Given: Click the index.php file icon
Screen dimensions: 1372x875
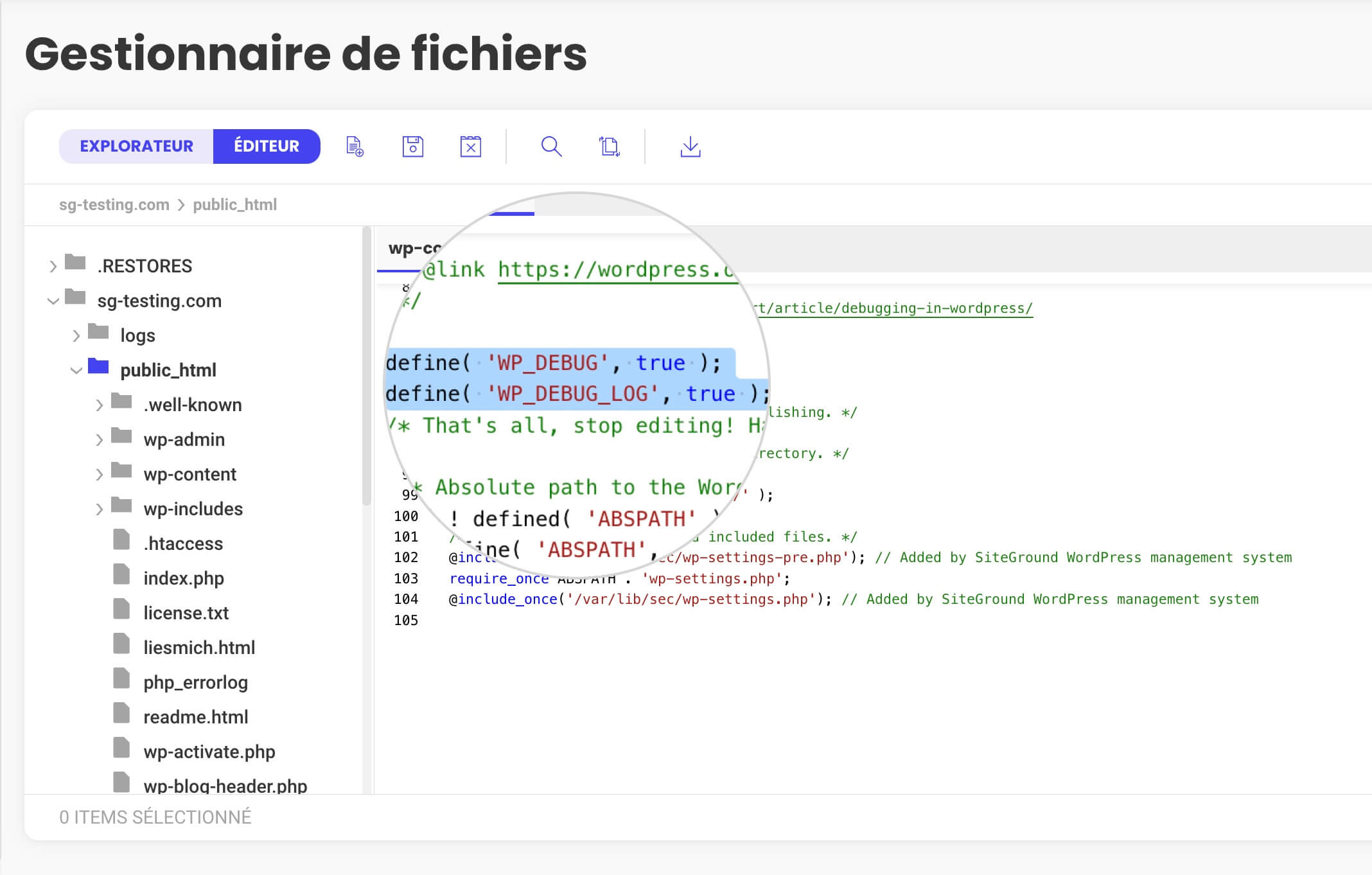Looking at the screenshot, I should pos(121,574).
